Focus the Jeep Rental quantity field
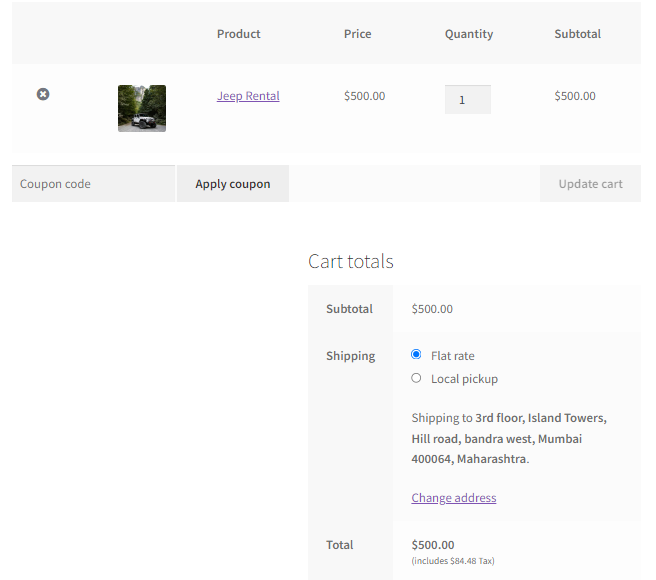Viewport: 656px width, 580px height. [x=468, y=100]
